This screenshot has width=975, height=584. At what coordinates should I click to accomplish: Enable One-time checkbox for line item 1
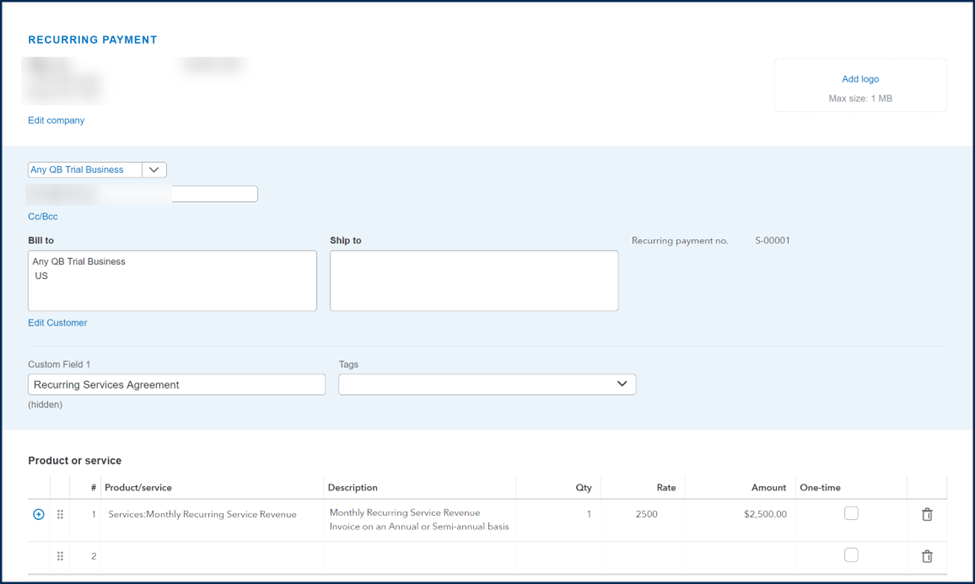point(850,511)
